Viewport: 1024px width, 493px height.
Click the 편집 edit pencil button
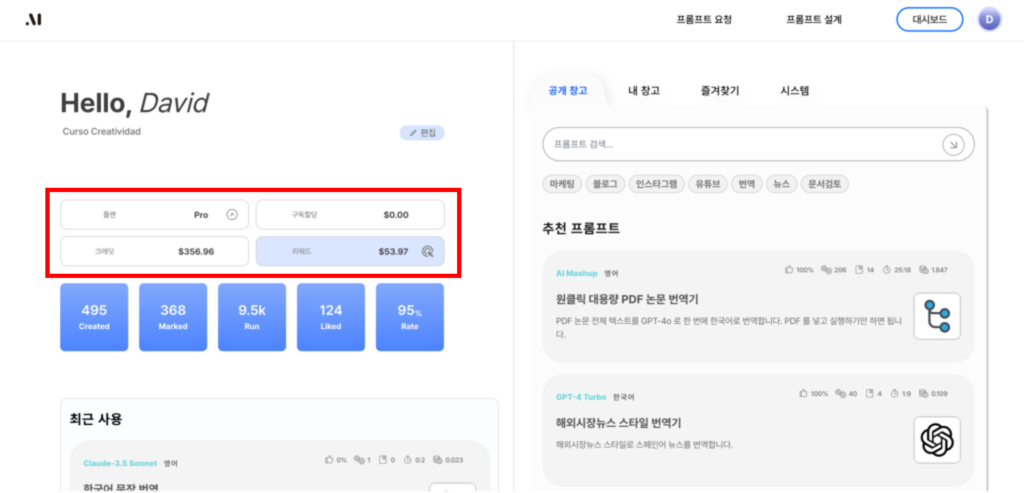click(x=422, y=133)
